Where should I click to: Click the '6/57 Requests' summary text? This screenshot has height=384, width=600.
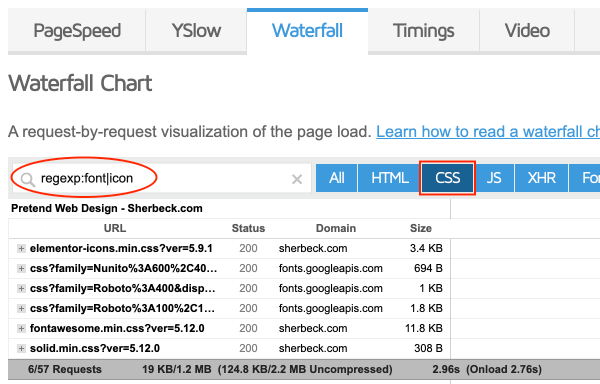click(x=65, y=369)
